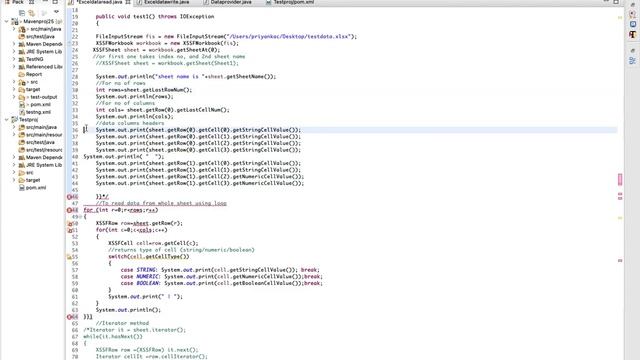Select testng.xml in Package Explorer

(38, 112)
